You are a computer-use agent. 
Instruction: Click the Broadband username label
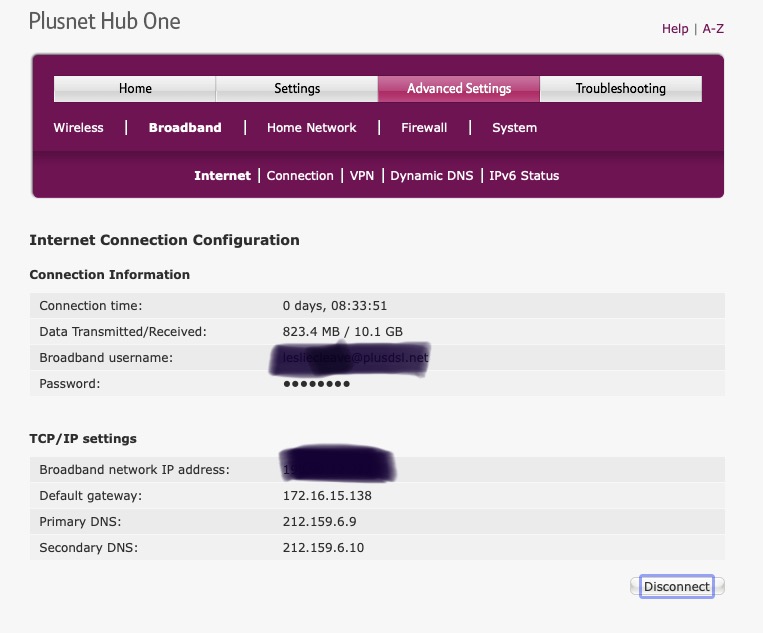tap(106, 358)
